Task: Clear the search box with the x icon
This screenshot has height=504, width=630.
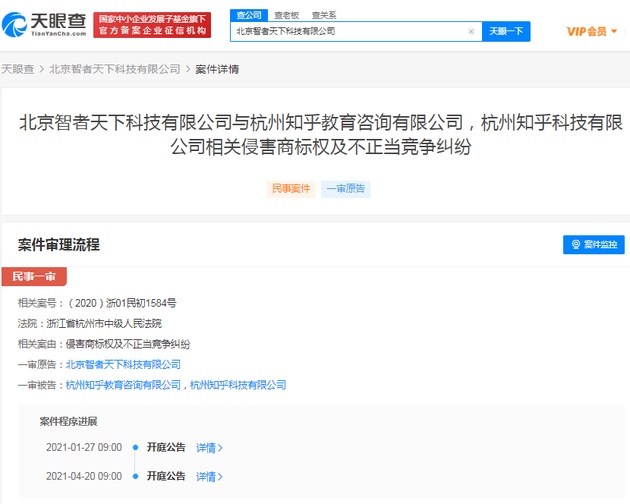Action: (471, 31)
